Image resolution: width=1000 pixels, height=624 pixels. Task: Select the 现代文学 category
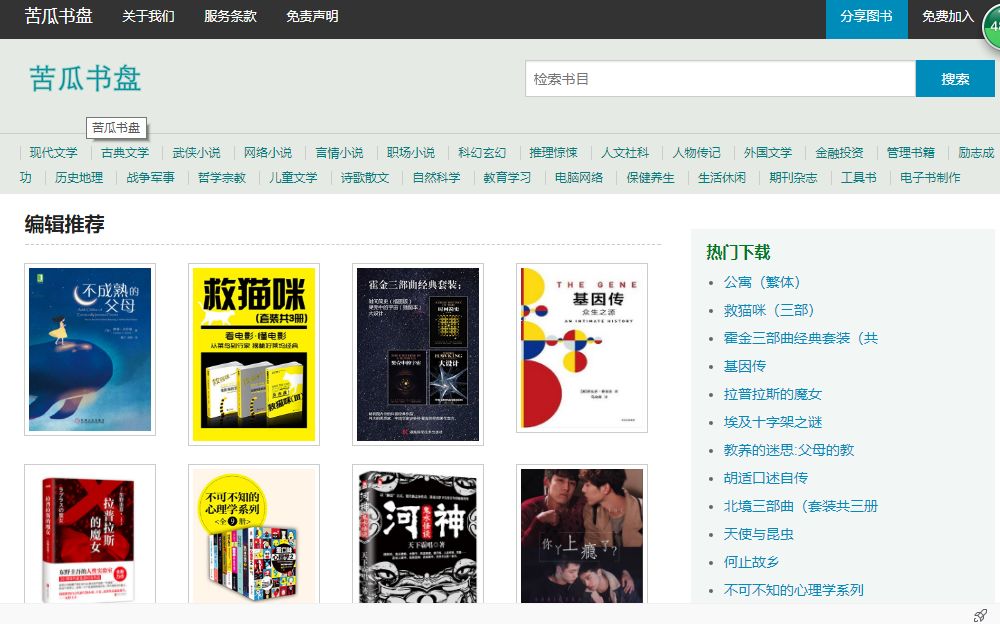tap(54, 152)
